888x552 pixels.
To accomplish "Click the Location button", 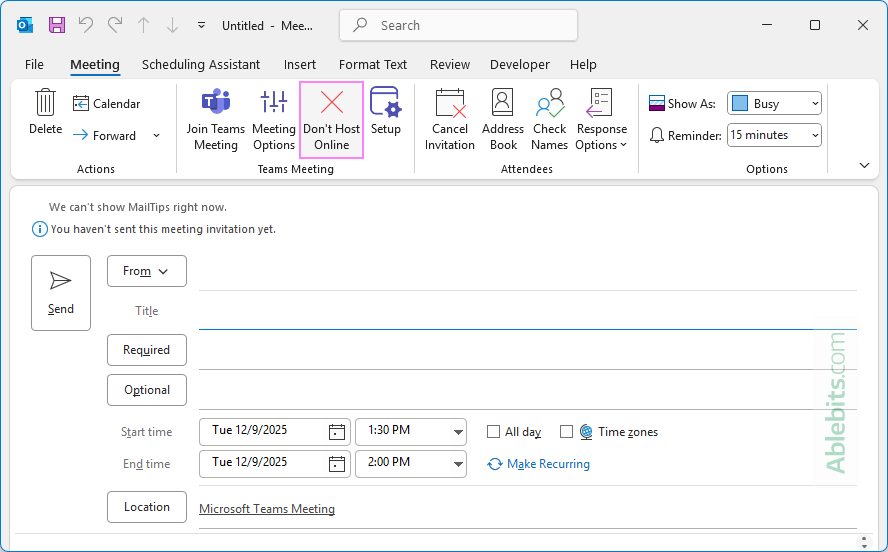I will pyautogui.click(x=147, y=507).
